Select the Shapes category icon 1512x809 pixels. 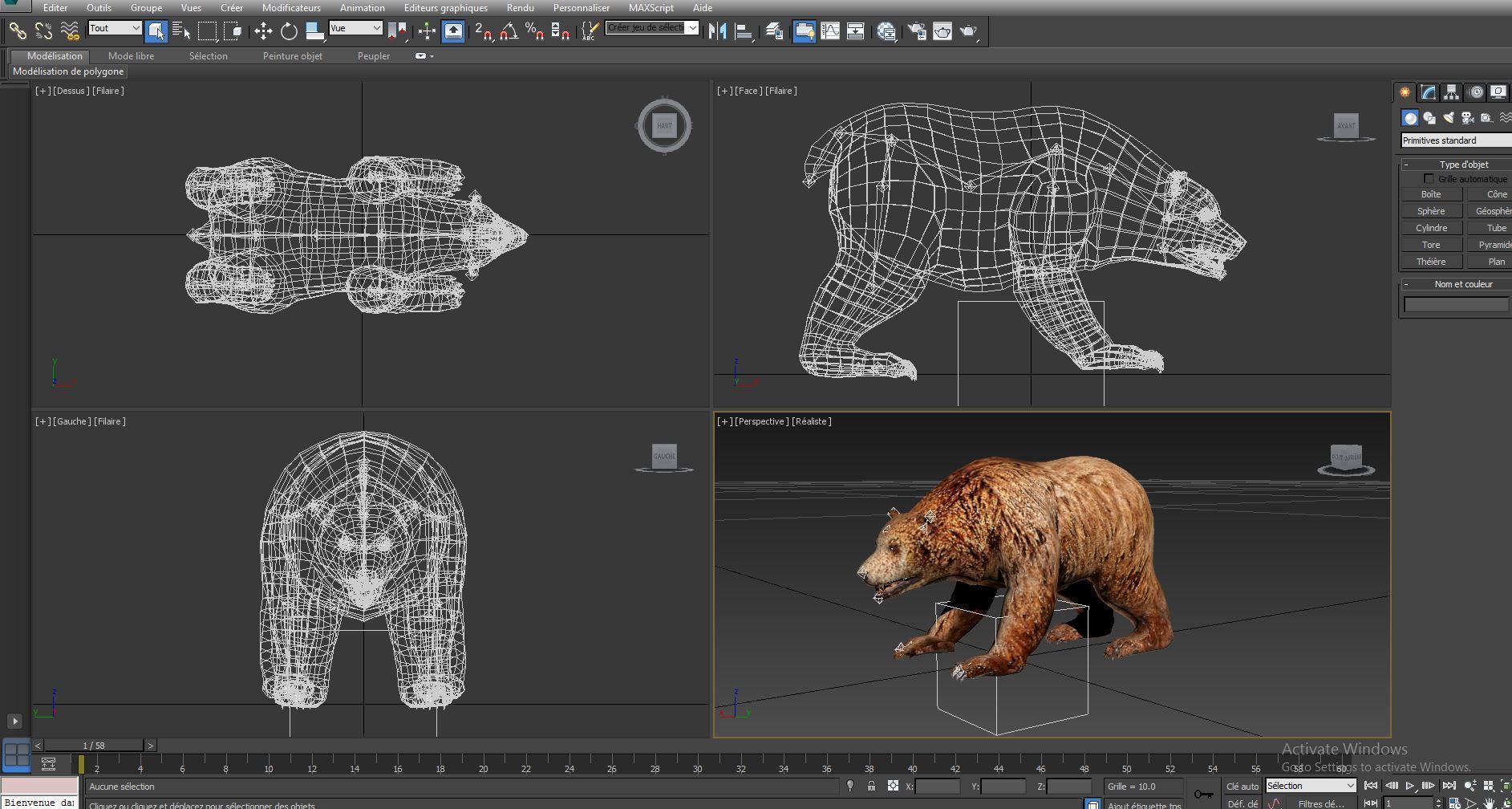(1429, 118)
